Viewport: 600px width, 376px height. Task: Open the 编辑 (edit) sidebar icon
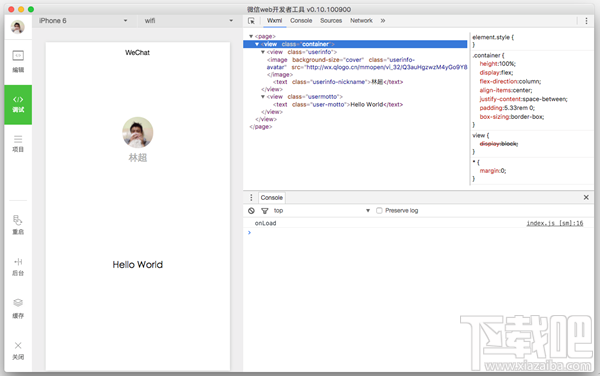click(18, 61)
